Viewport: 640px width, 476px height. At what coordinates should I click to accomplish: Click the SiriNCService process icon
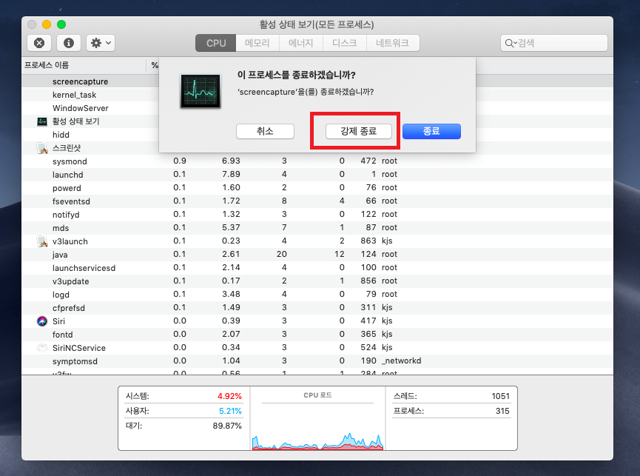pos(42,348)
